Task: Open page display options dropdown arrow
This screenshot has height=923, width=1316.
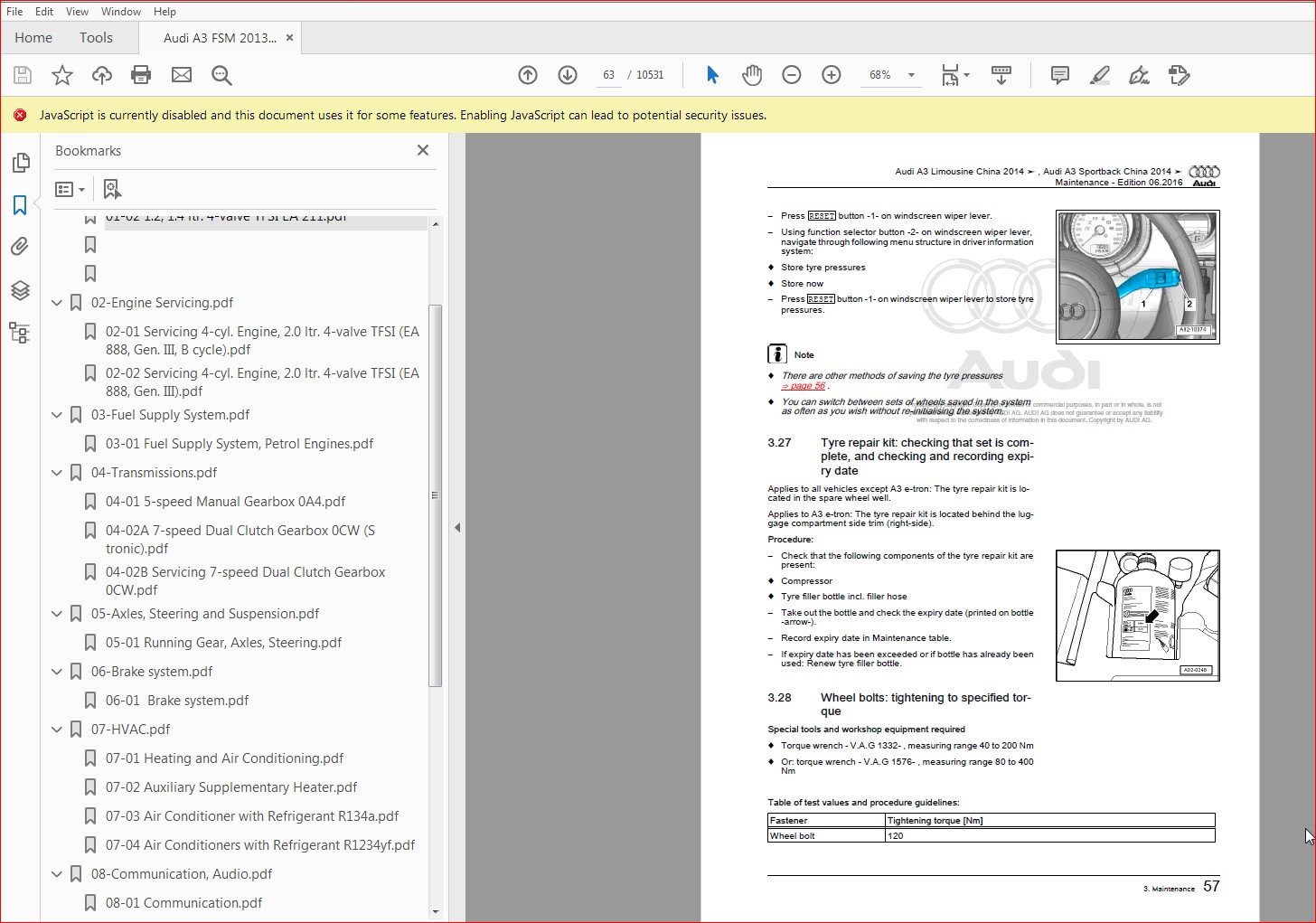Action: 966,75
